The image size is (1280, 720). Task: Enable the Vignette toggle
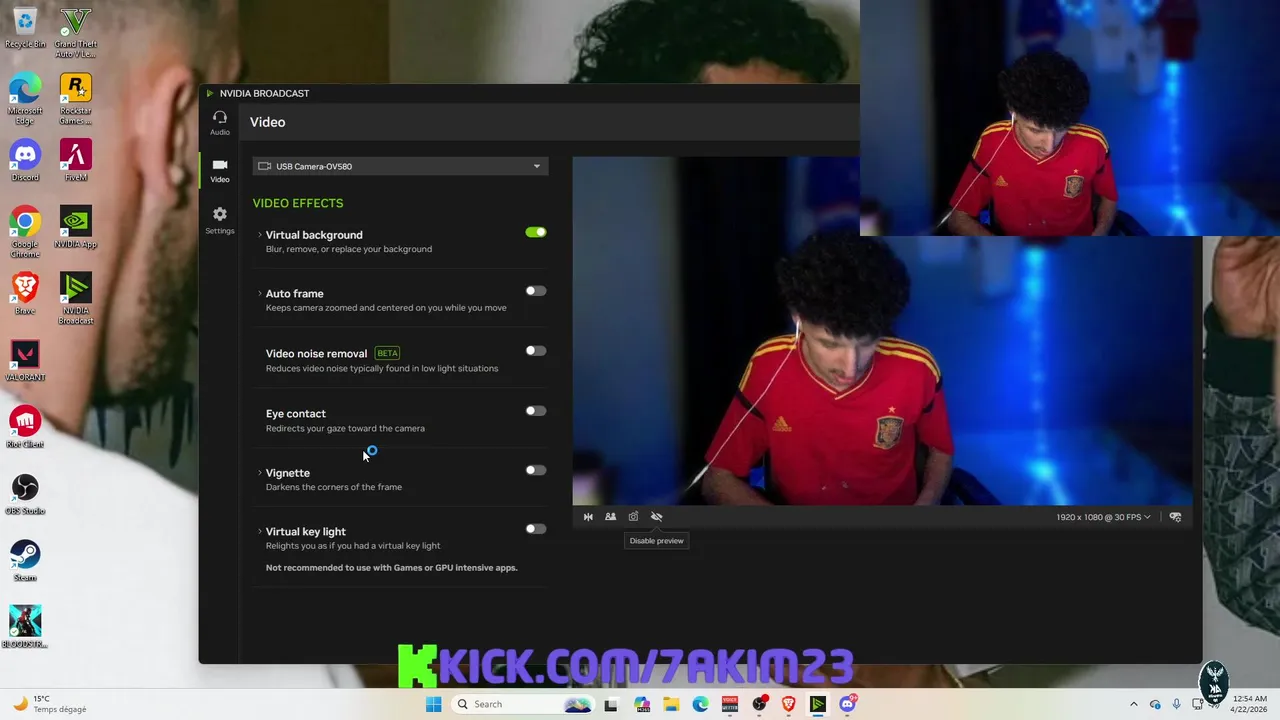[536, 470]
